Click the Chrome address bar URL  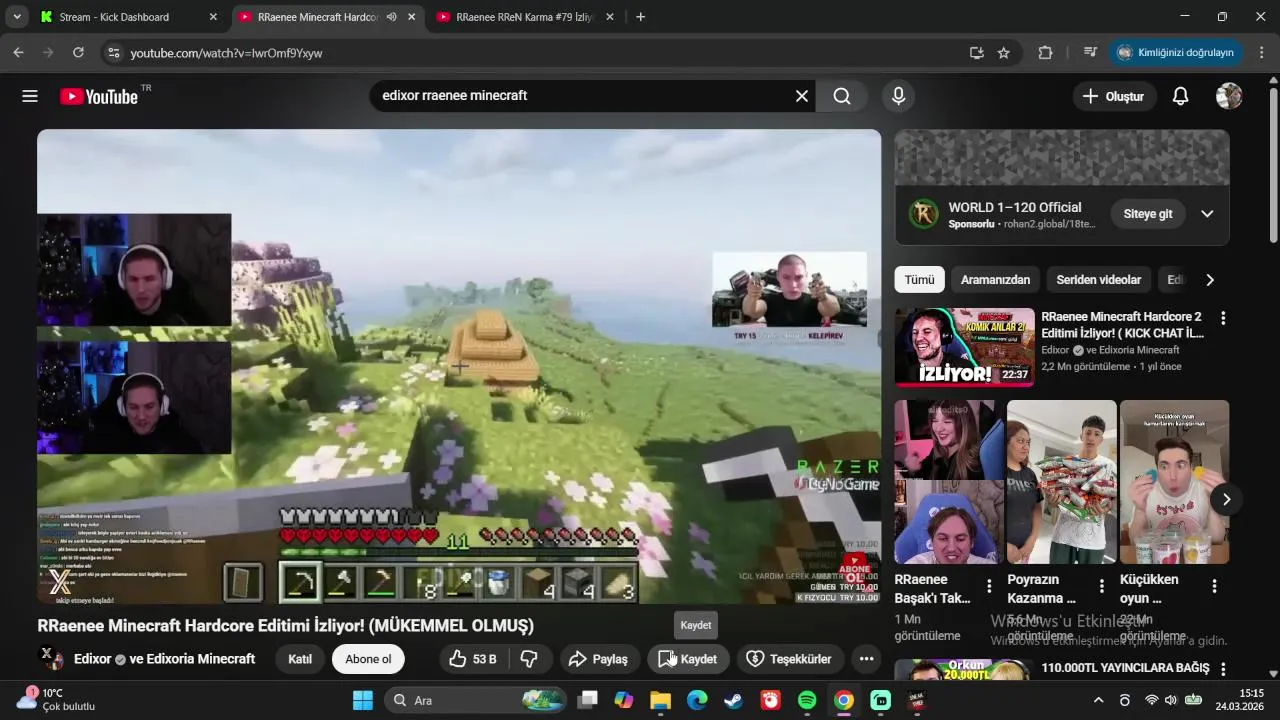pyautogui.click(x=226, y=53)
